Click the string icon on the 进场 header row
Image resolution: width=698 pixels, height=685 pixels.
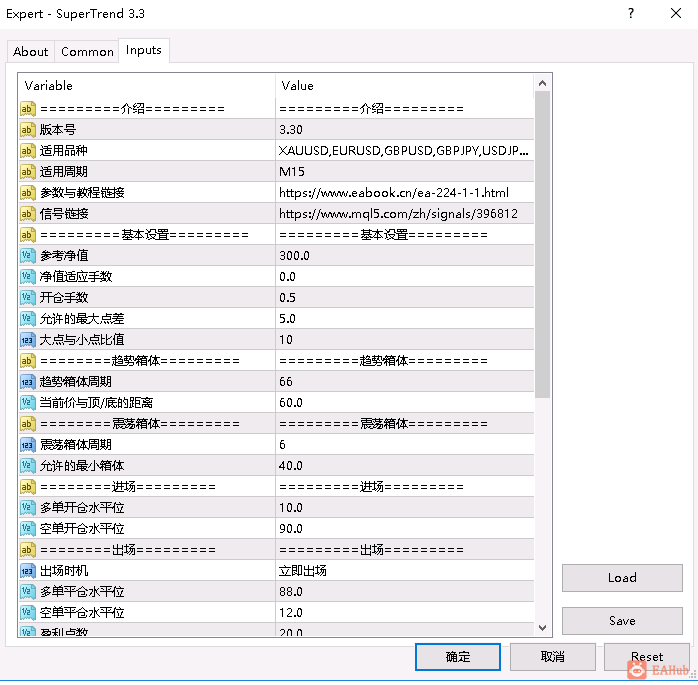point(27,486)
